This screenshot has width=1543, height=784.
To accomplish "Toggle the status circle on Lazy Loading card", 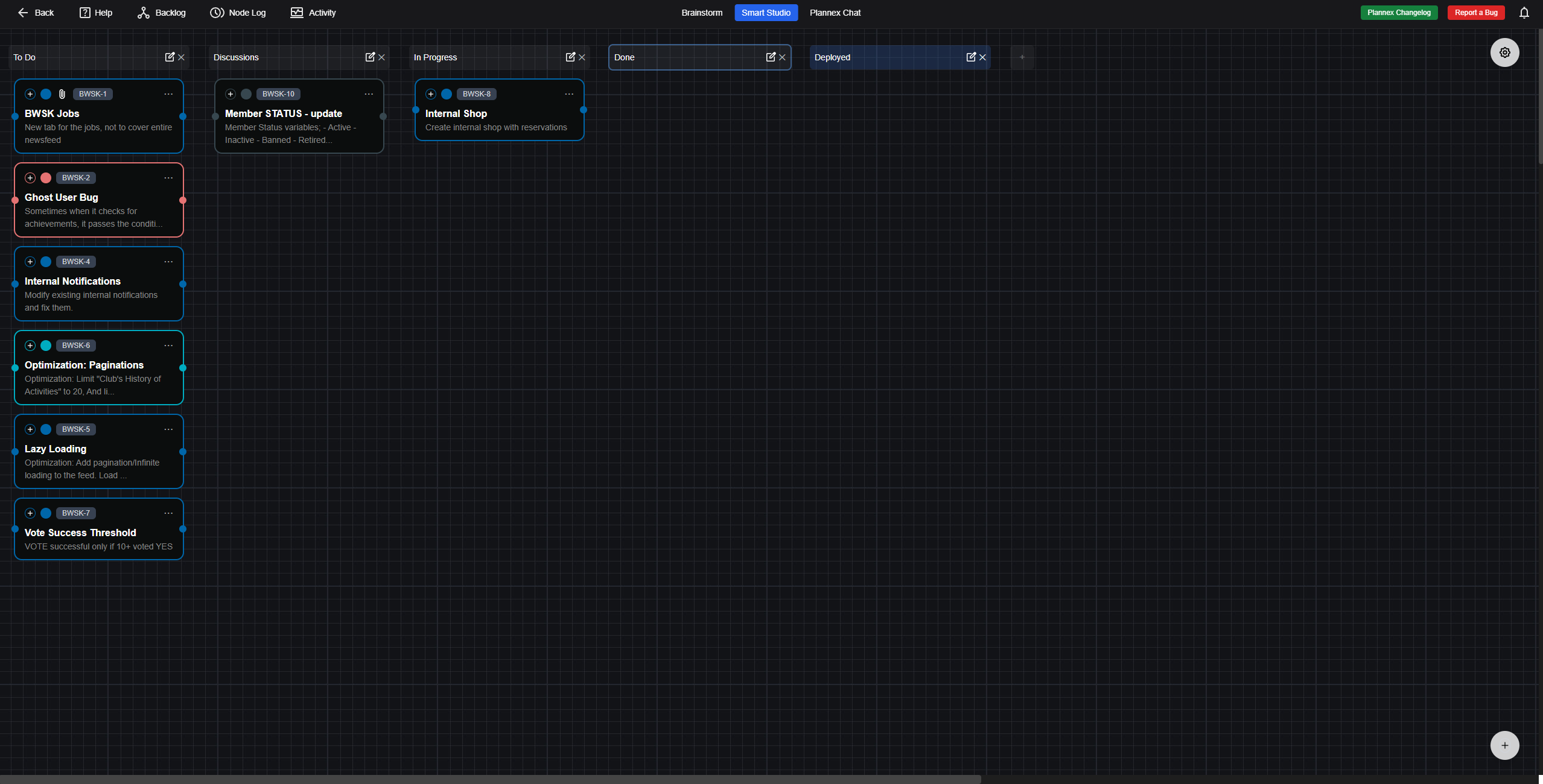I will coord(45,429).
